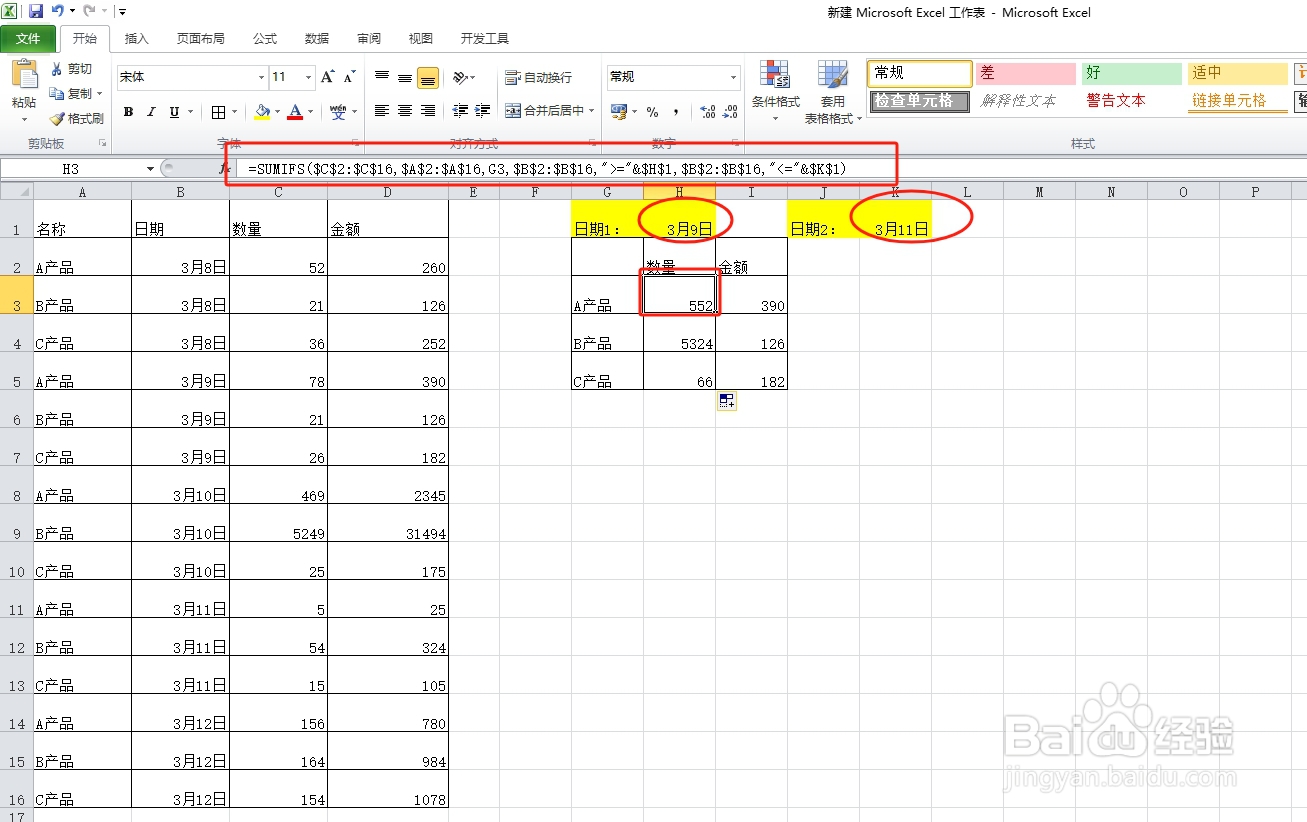Open phonetic guide 文 icon
This screenshot has width=1307, height=822.
(338, 111)
